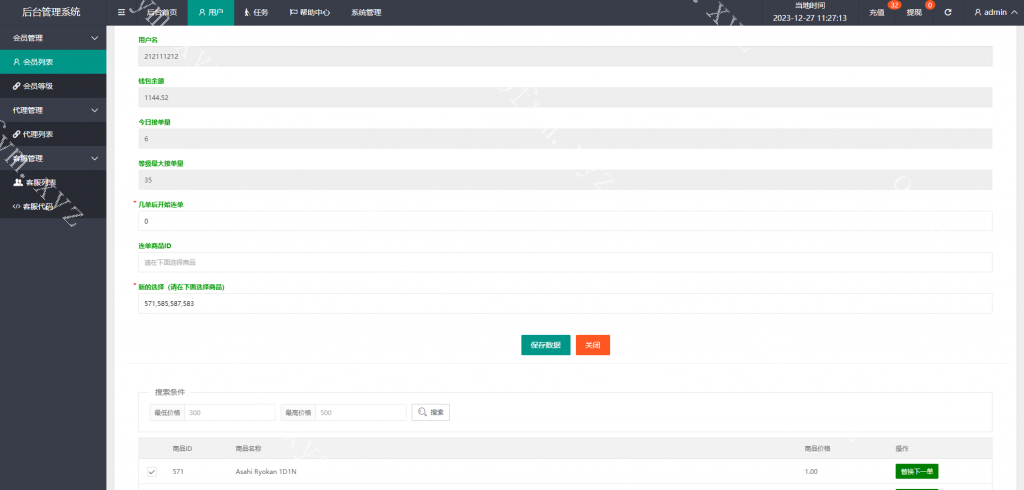Uncheck the checkbox for product 571
The image size is (1024, 490).
(152, 472)
